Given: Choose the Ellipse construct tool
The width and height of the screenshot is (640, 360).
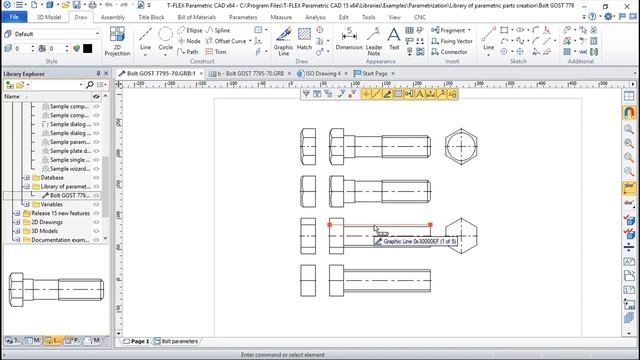Looking at the screenshot, I should 190,30.
